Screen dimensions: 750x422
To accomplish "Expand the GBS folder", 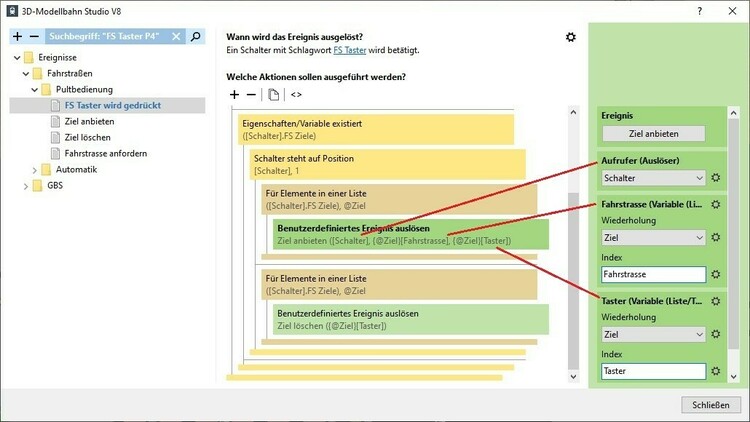I will (26, 186).
